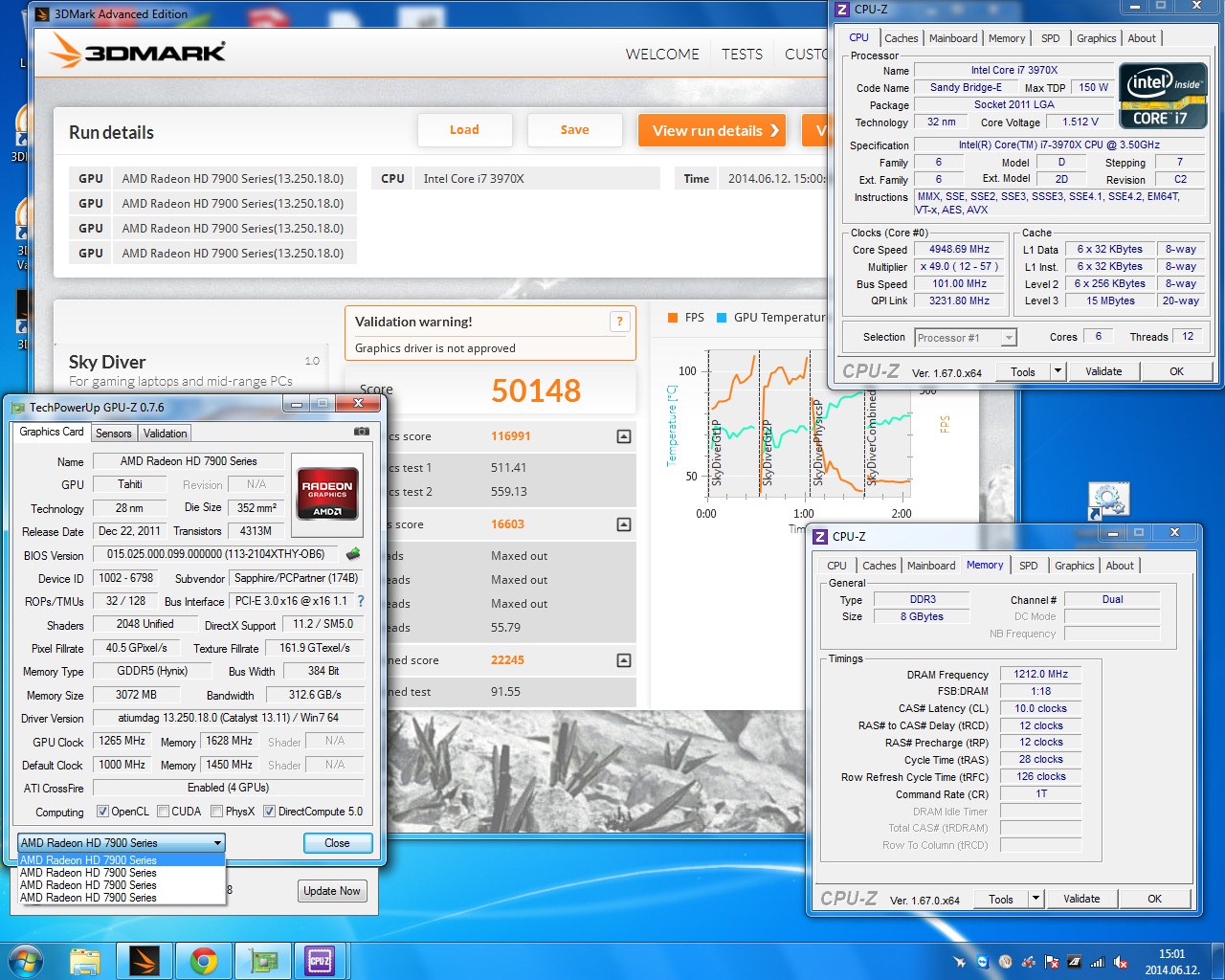Viewport: 1225px width, 980px height.
Task: Open the Graphics tab in the CPU-Z Memory window
Action: click(x=1075, y=566)
